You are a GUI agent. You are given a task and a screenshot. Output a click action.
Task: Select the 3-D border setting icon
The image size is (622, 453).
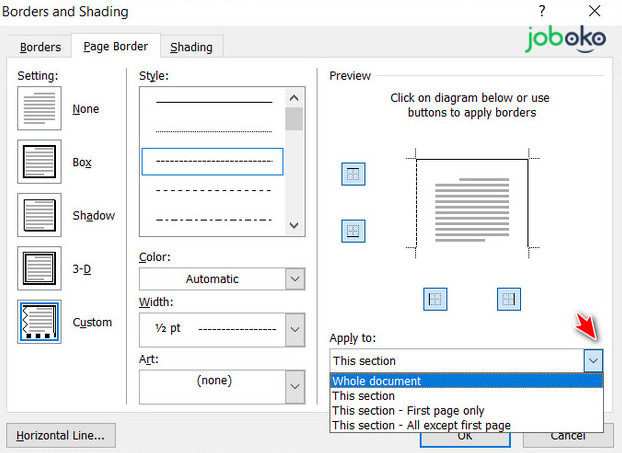[x=39, y=268]
